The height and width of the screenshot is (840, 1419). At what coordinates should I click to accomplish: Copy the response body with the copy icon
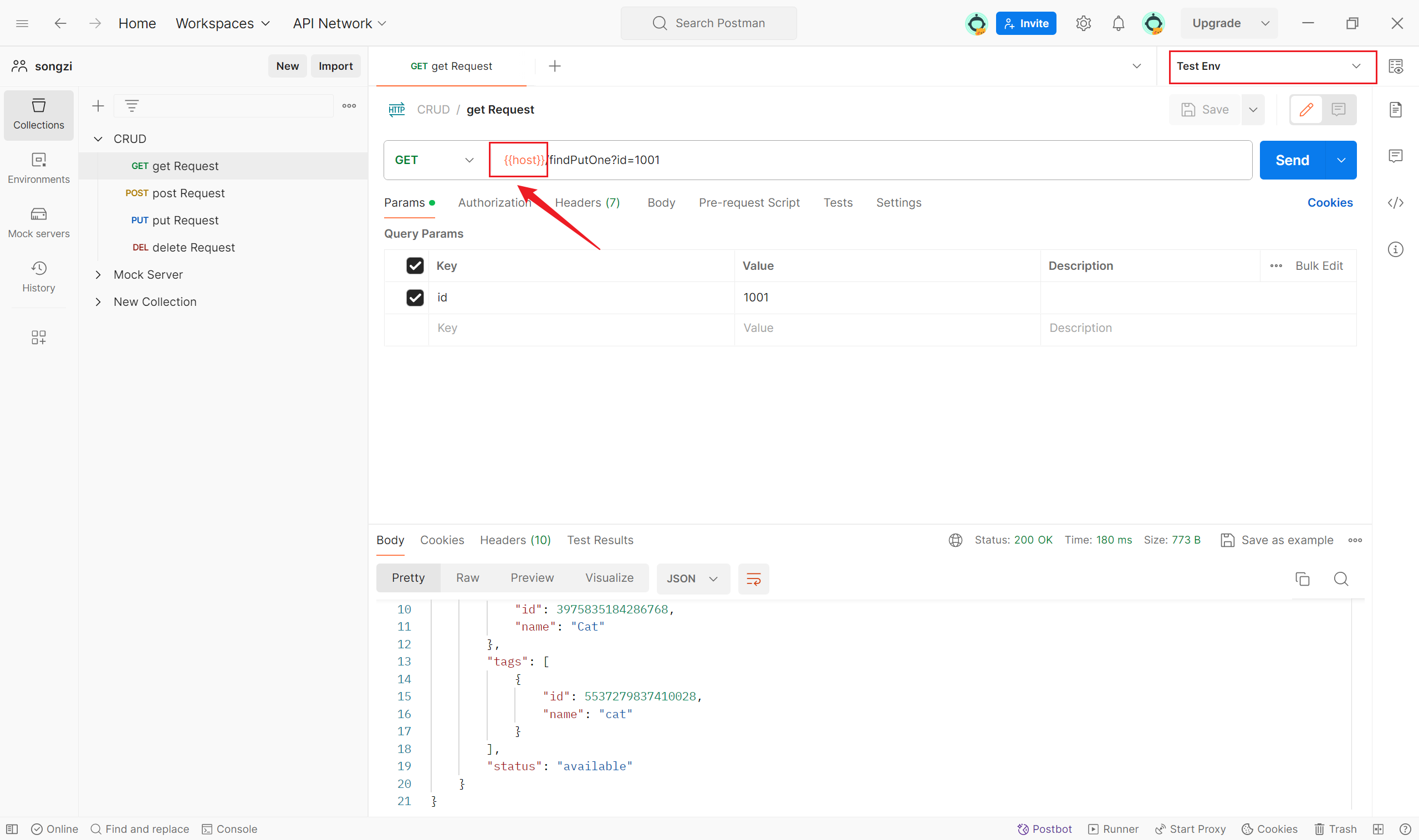(1303, 578)
